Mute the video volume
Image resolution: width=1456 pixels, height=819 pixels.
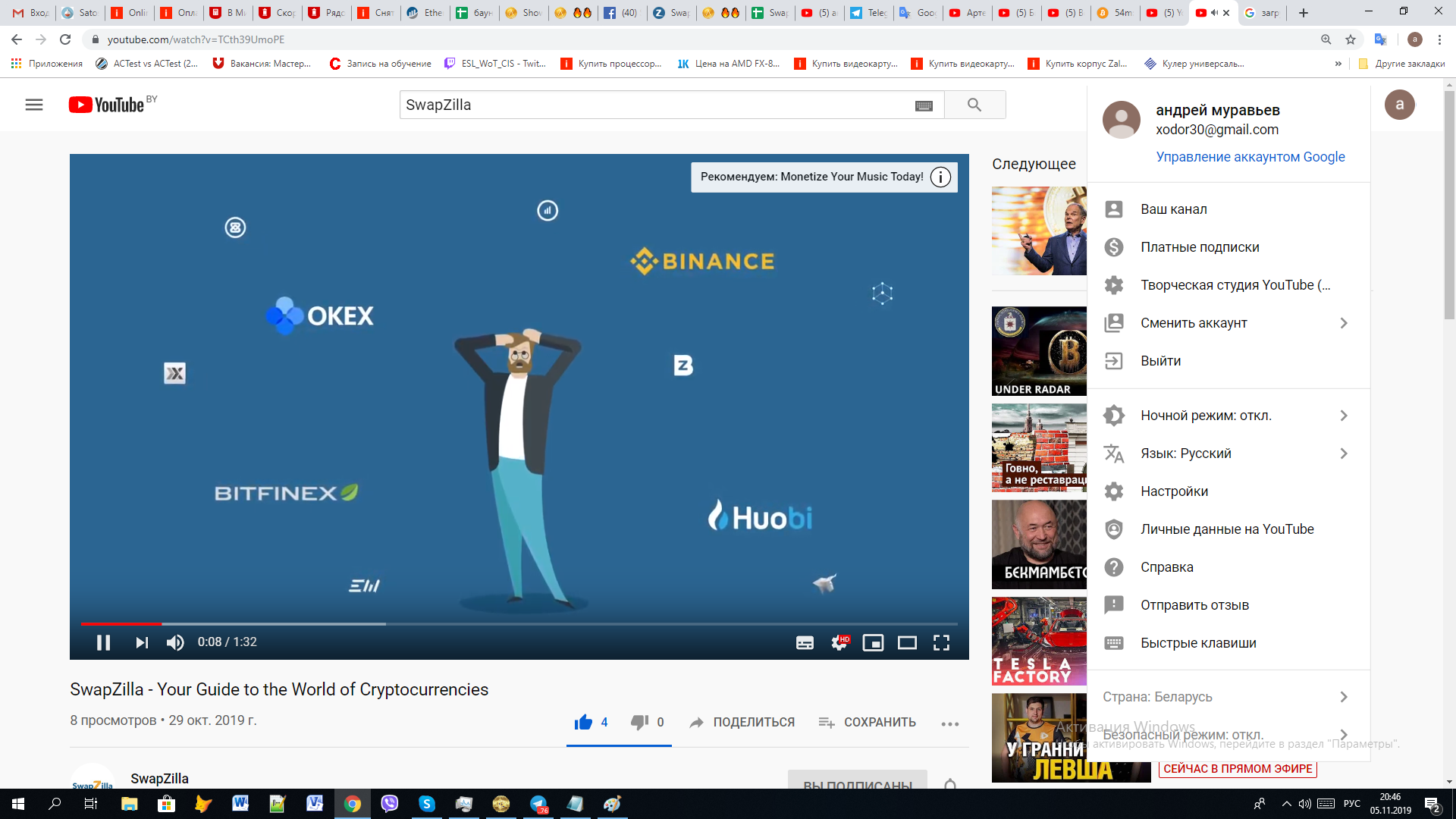tap(175, 643)
